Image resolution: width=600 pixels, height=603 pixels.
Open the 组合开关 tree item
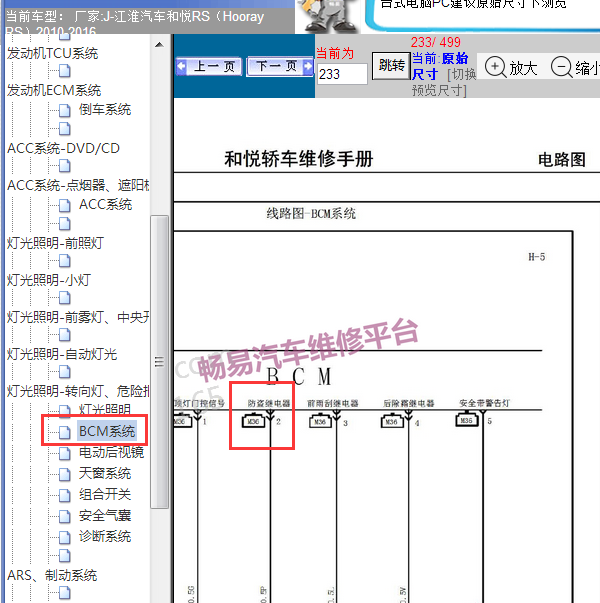pyautogui.click(x=105, y=494)
